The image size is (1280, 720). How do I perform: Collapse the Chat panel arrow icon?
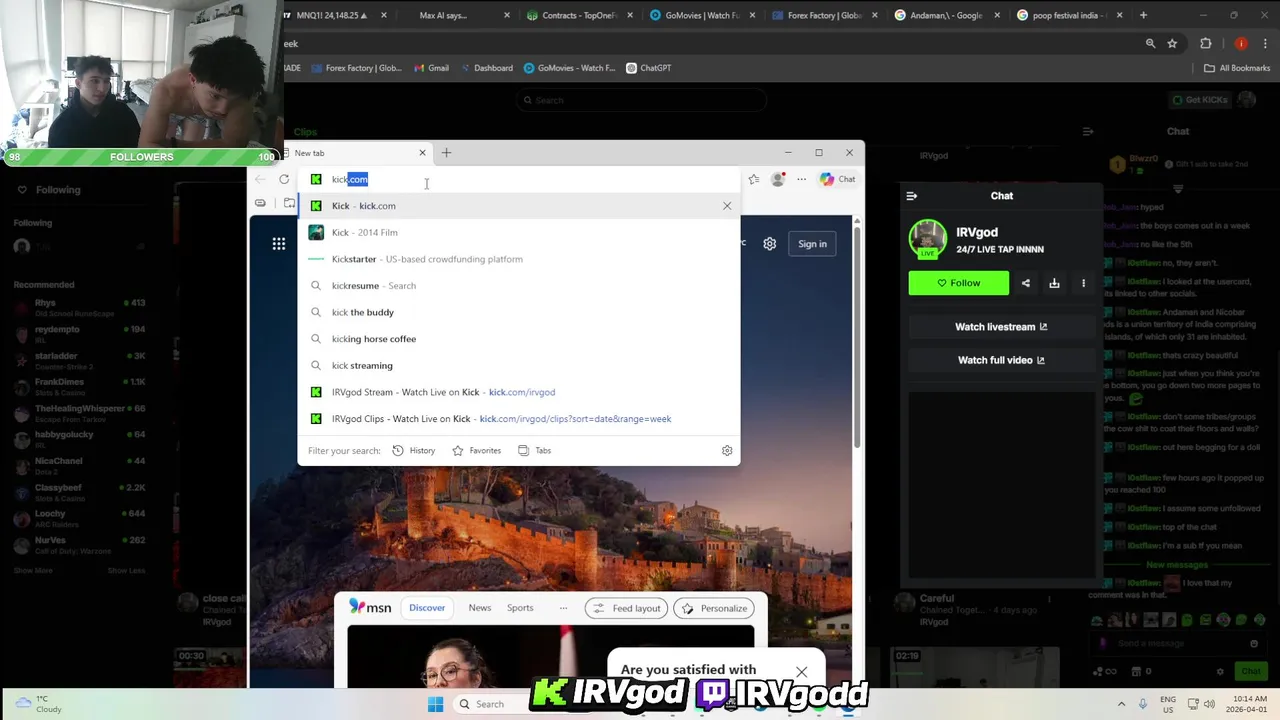[x=911, y=196]
